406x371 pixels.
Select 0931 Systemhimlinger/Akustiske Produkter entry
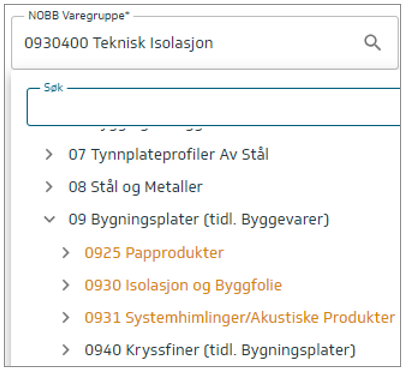[x=240, y=317]
